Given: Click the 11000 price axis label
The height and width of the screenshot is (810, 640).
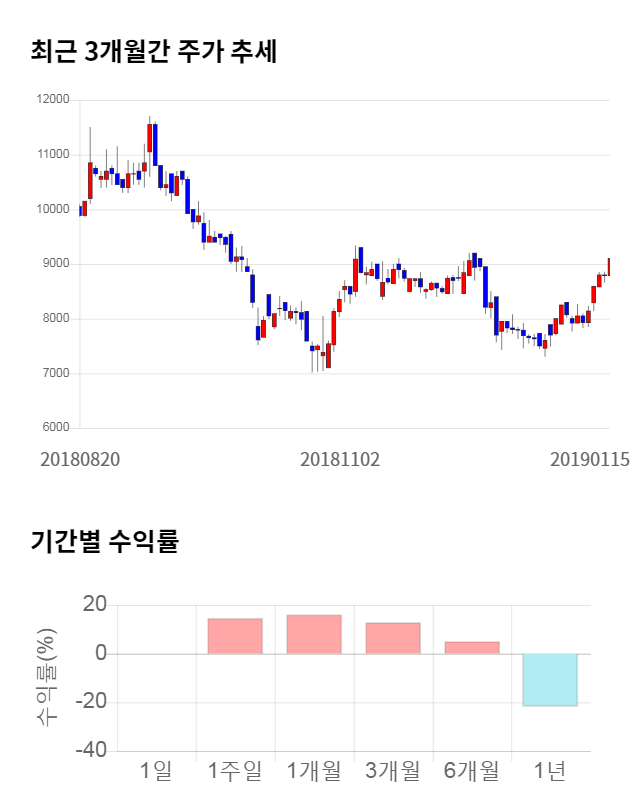Looking at the screenshot, I should tap(51, 155).
